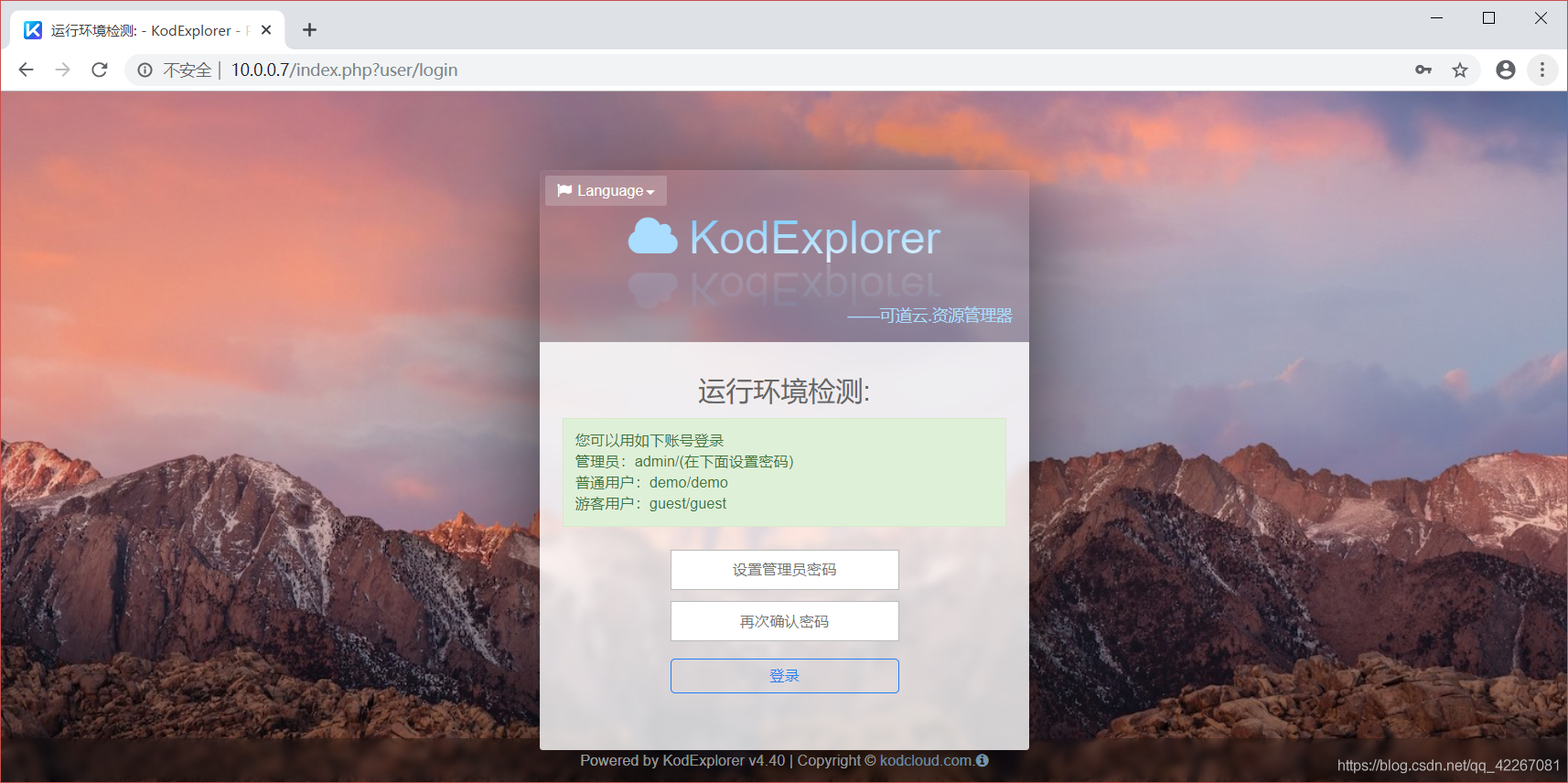Select the address bar URL
This screenshot has width=1568, height=783.
pos(344,70)
